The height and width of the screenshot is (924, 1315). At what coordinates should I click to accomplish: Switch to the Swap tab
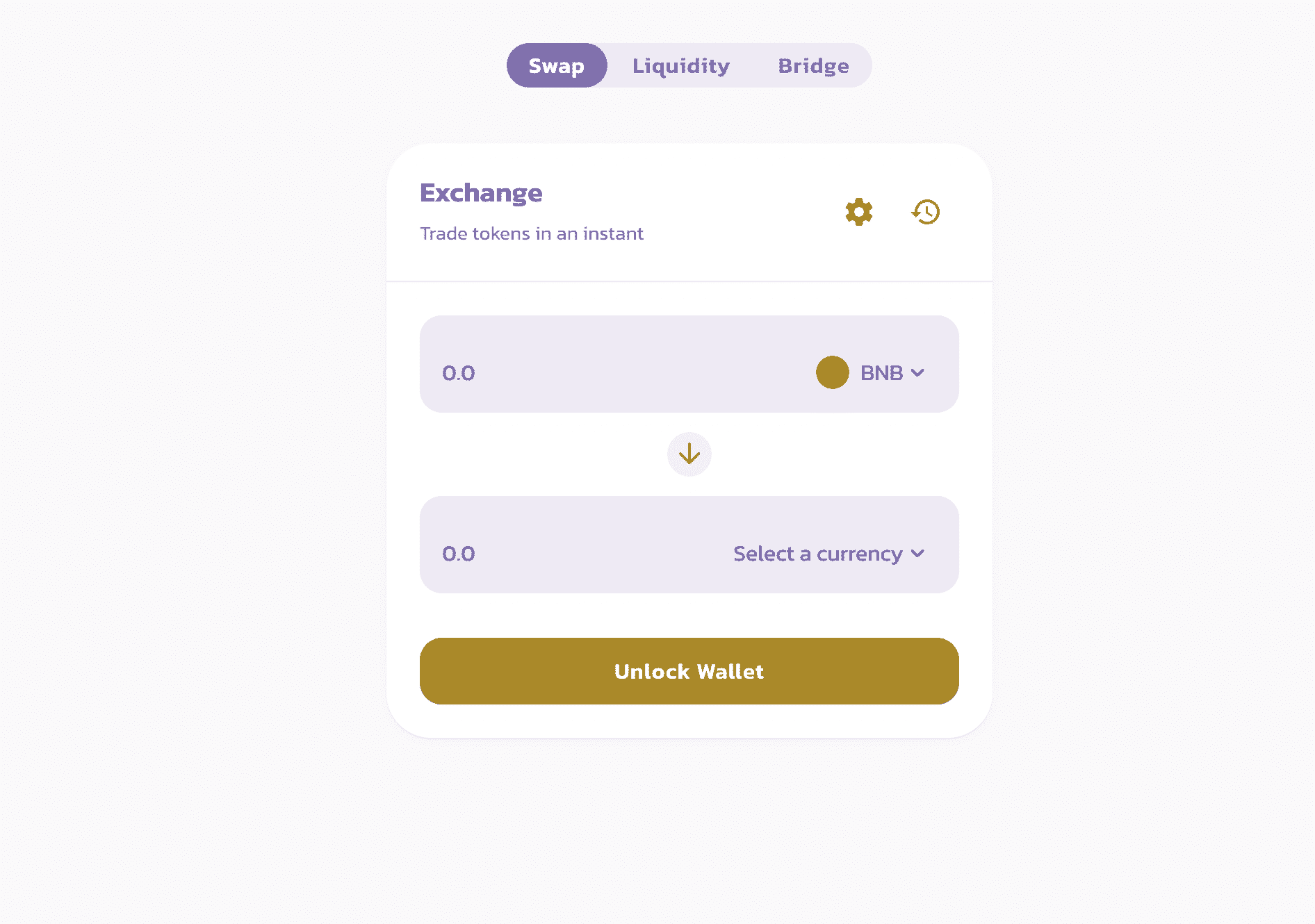(557, 65)
